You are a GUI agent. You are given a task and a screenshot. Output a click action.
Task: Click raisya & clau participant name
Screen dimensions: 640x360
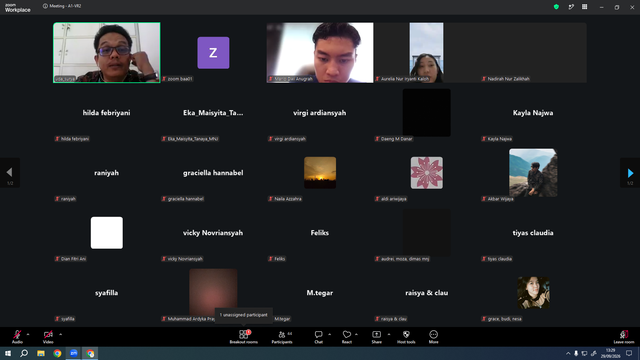(427, 293)
